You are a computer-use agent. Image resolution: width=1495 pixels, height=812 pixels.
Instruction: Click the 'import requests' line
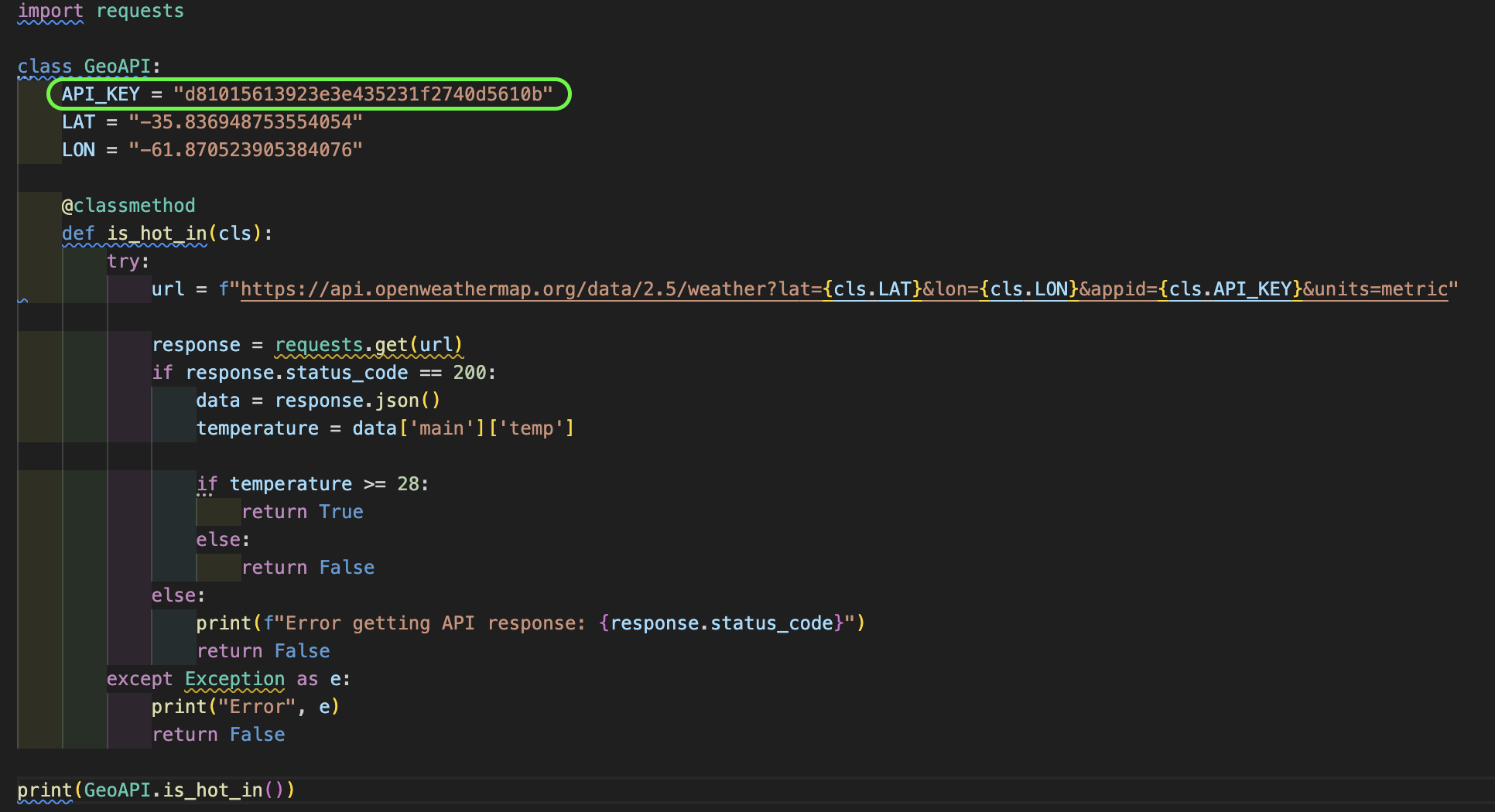[x=101, y=11]
